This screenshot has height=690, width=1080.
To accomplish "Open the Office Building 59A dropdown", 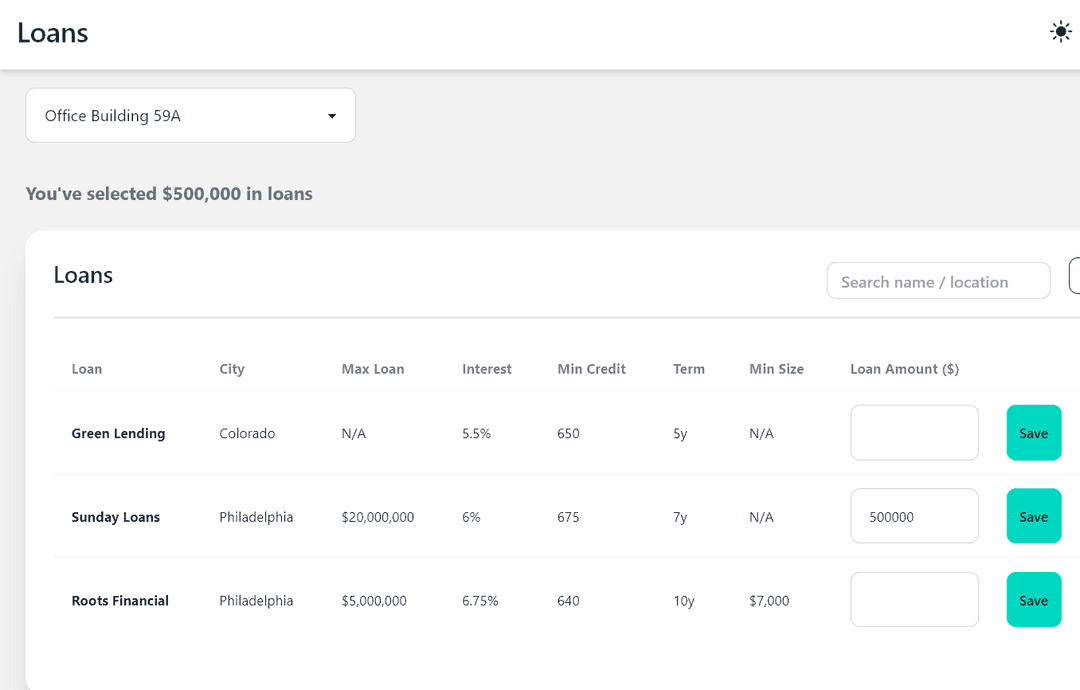I will pos(190,116).
